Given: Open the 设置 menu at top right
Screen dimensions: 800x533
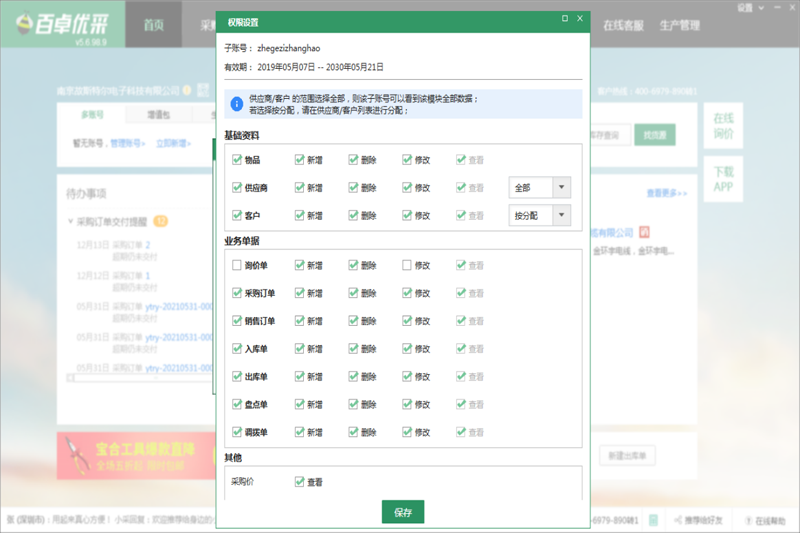Looking at the screenshot, I should 746,7.
